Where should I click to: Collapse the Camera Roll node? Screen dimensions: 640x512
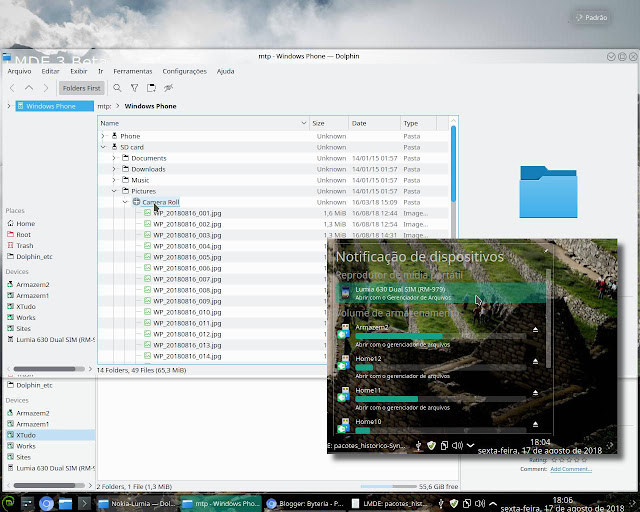tap(125, 202)
